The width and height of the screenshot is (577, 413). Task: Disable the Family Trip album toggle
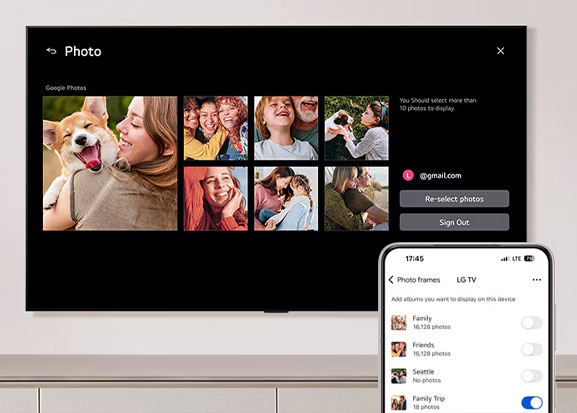point(531,403)
